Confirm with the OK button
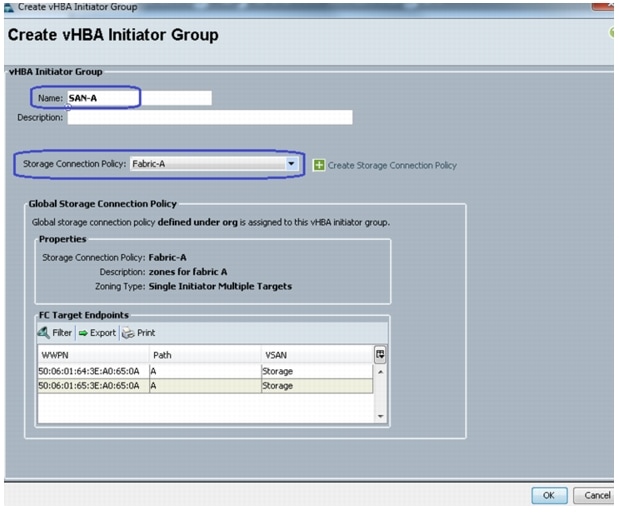Image resolution: width=619 pixels, height=526 pixels. (x=549, y=495)
